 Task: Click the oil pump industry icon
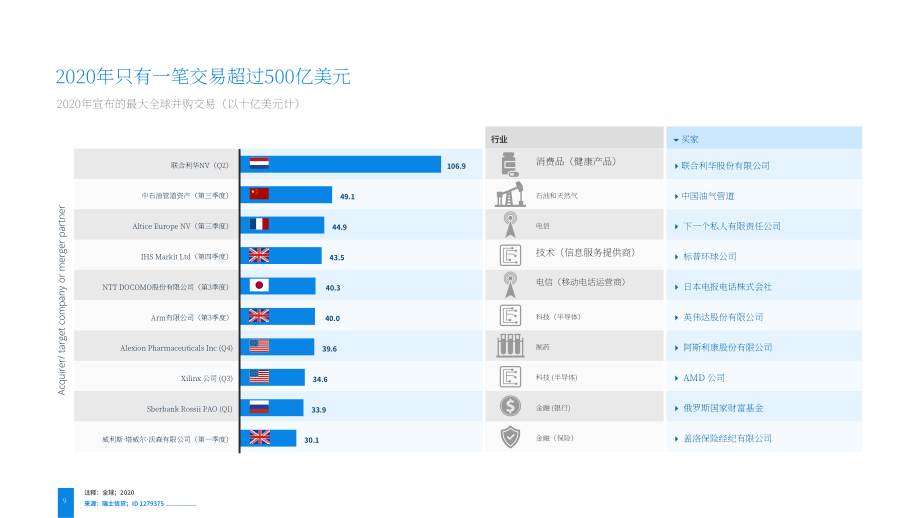pyautogui.click(x=510, y=194)
